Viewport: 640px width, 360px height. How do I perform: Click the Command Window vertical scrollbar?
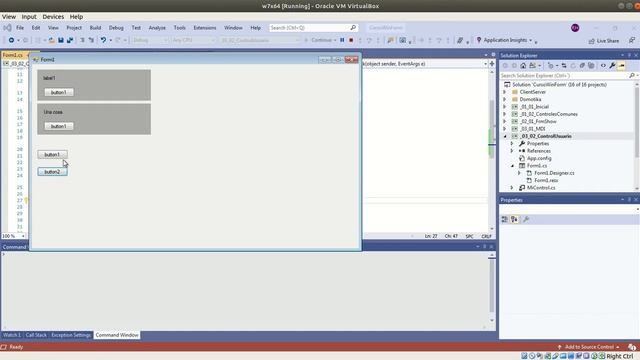492,288
